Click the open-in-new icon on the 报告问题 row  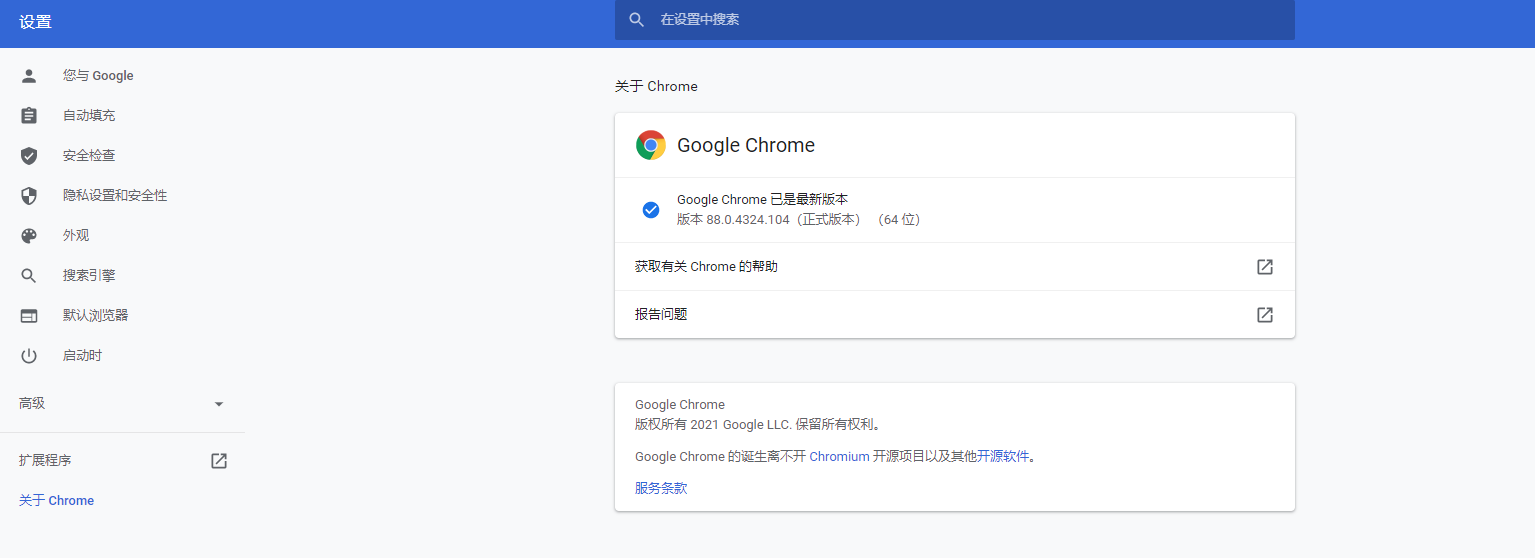pyautogui.click(x=1265, y=315)
